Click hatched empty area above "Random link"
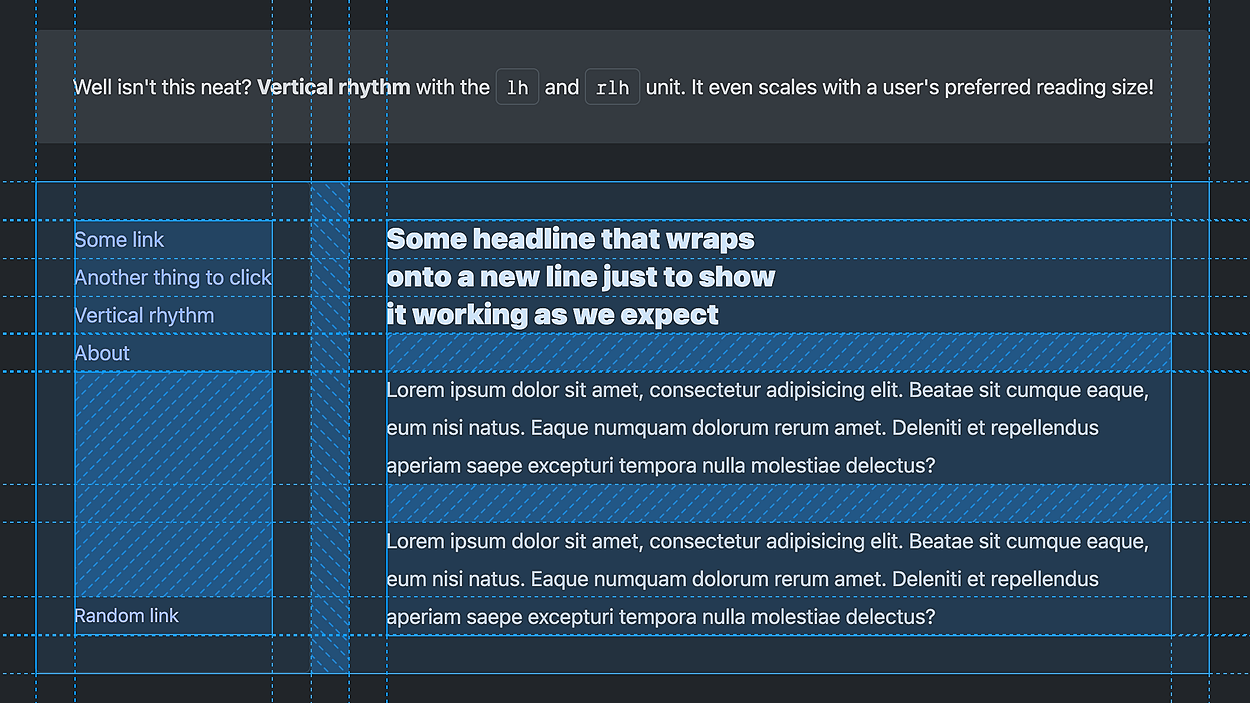This screenshot has height=703, width=1250. [173, 485]
